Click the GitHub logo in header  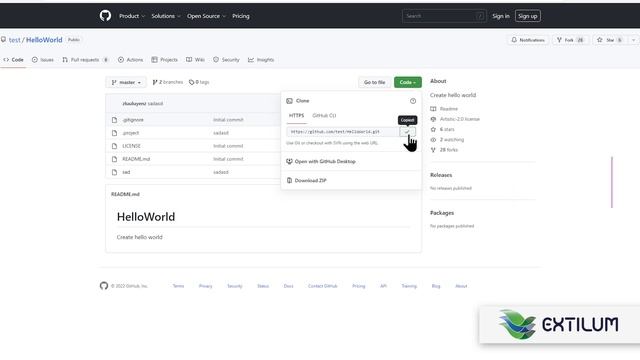click(105, 16)
